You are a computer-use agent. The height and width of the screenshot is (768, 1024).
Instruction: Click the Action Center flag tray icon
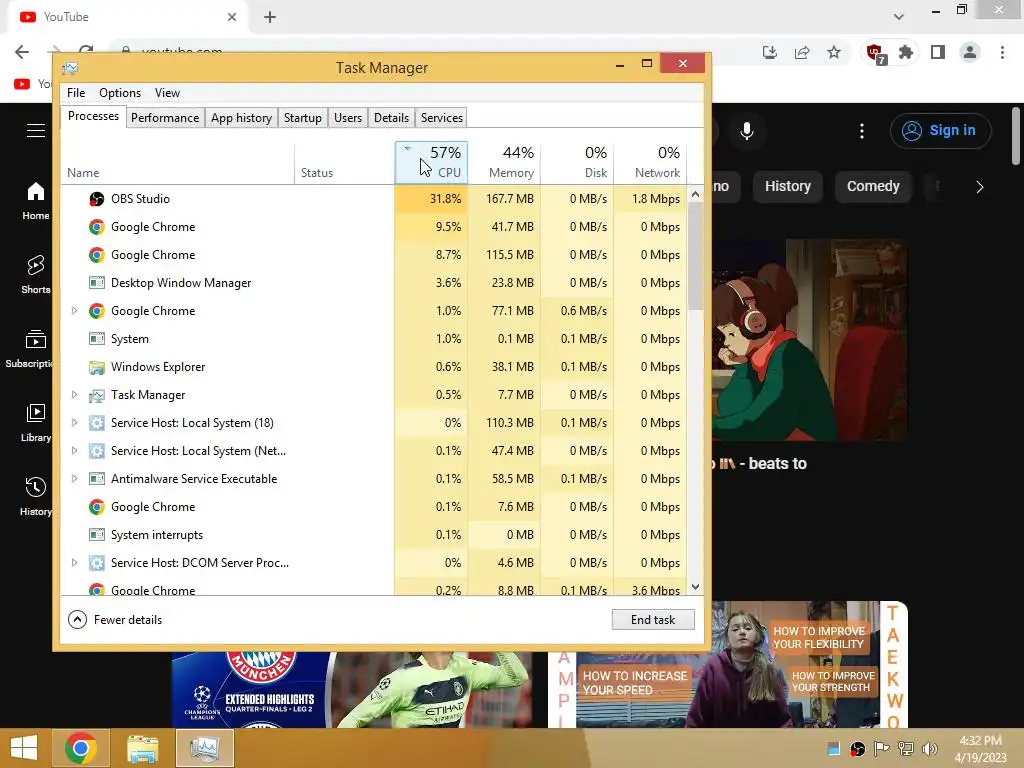point(881,749)
